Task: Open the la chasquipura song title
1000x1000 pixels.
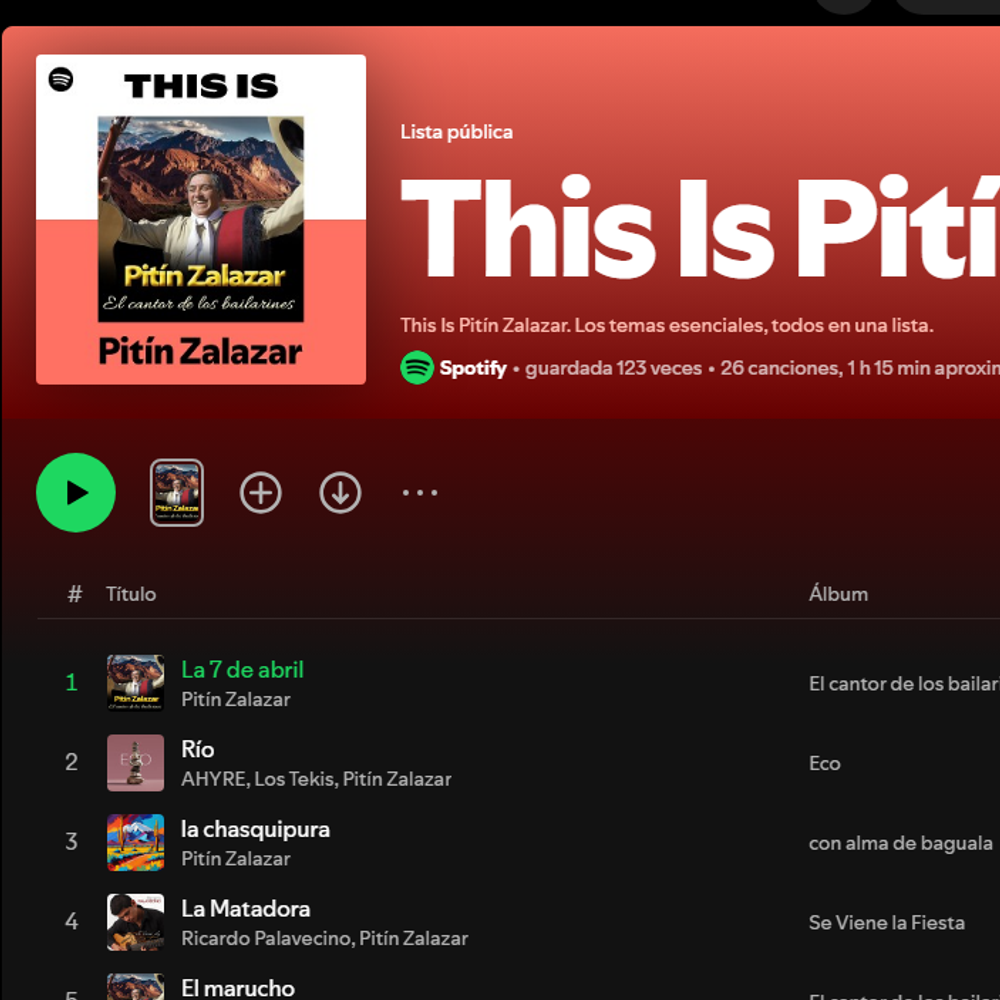Action: point(255,829)
